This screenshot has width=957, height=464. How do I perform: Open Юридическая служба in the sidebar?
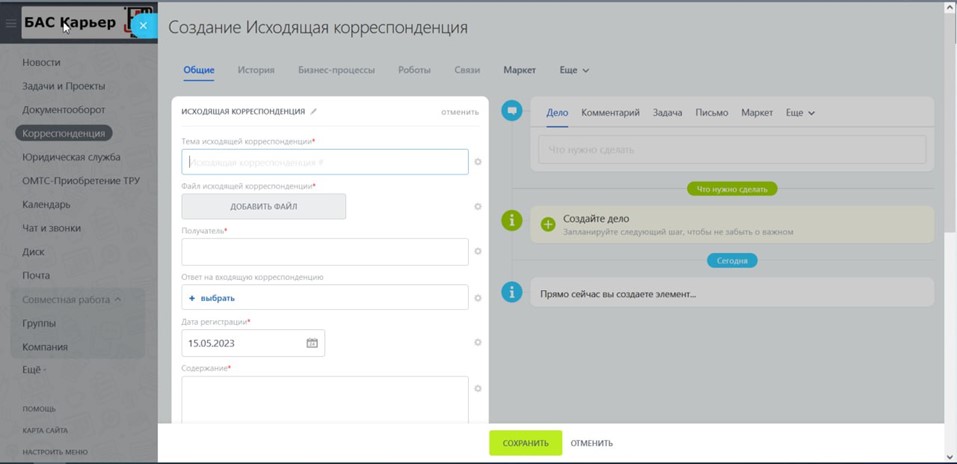pos(71,157)
